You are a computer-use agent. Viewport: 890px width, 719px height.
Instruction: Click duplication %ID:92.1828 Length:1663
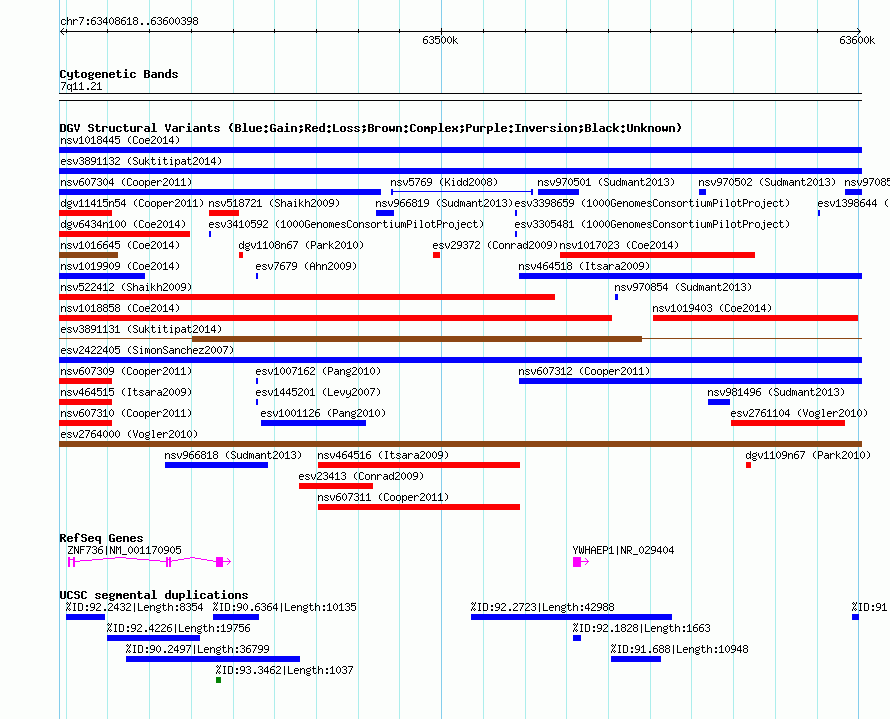pos(577,638)
